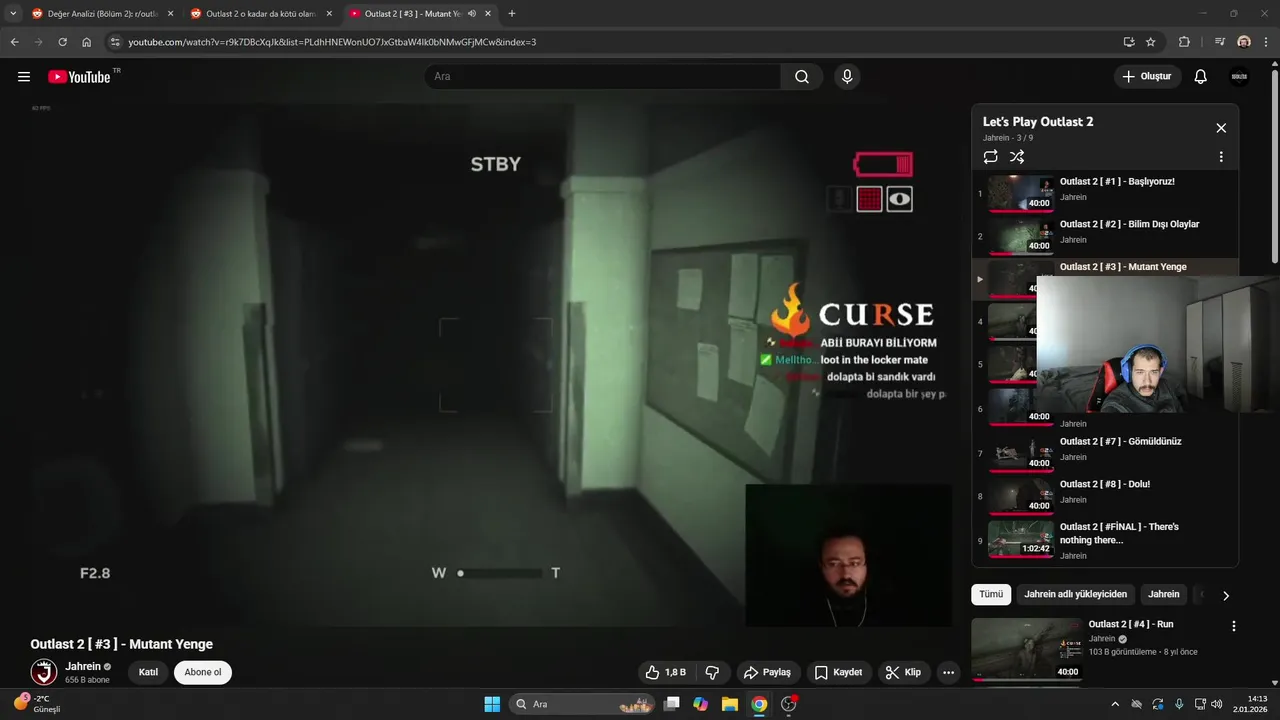Open the weather widget -2°C Güneşli
1280x720 pixels.
[37, 703]
